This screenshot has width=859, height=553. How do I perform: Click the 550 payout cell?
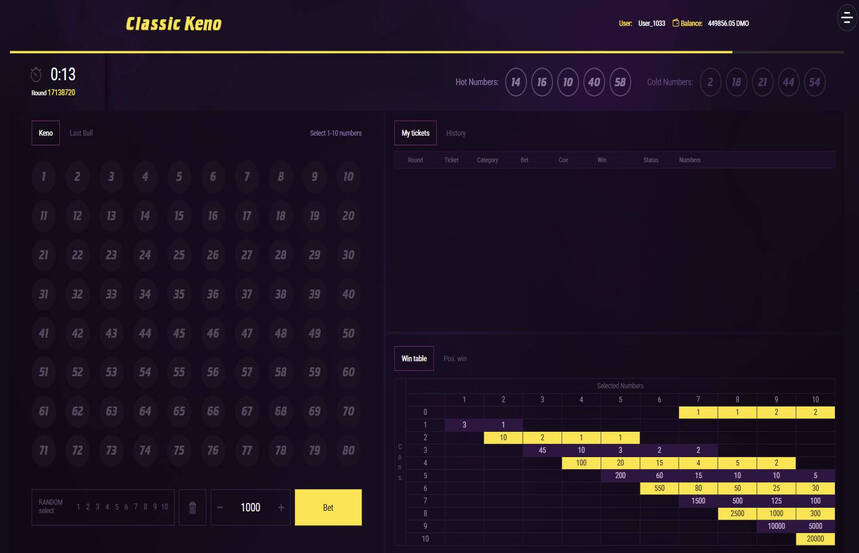pyautogui.click(x=659, y=488)
